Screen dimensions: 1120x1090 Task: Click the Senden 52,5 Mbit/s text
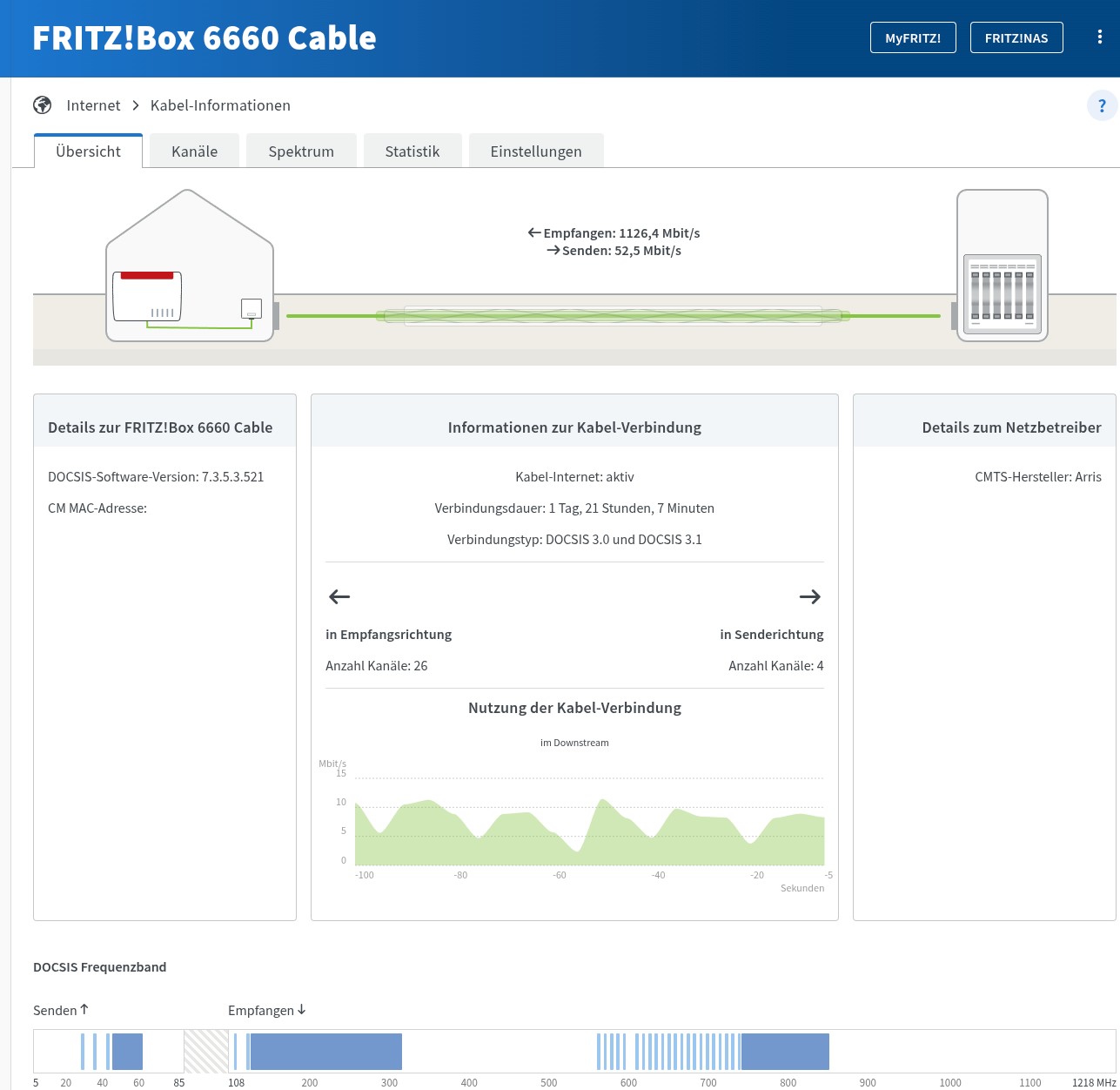click(614, 251)
